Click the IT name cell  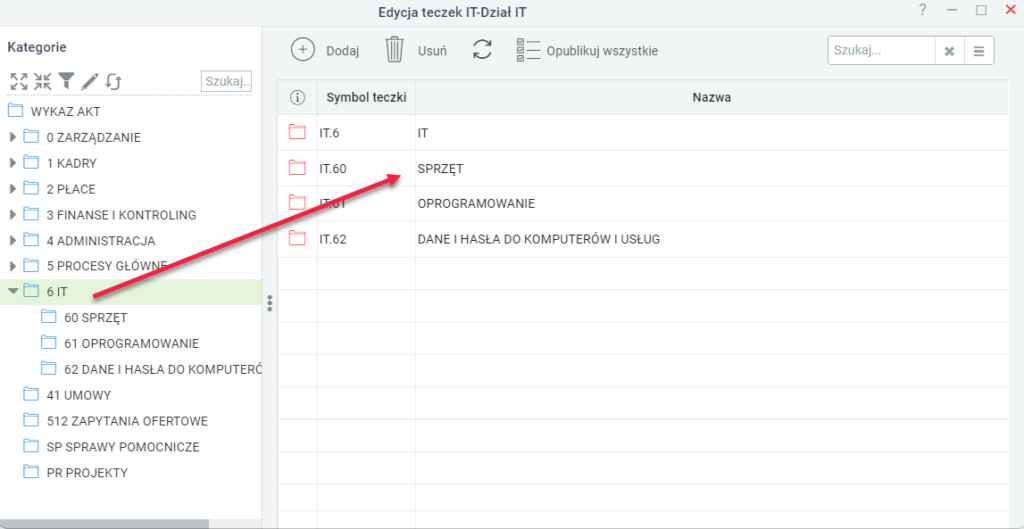(711, 133)
